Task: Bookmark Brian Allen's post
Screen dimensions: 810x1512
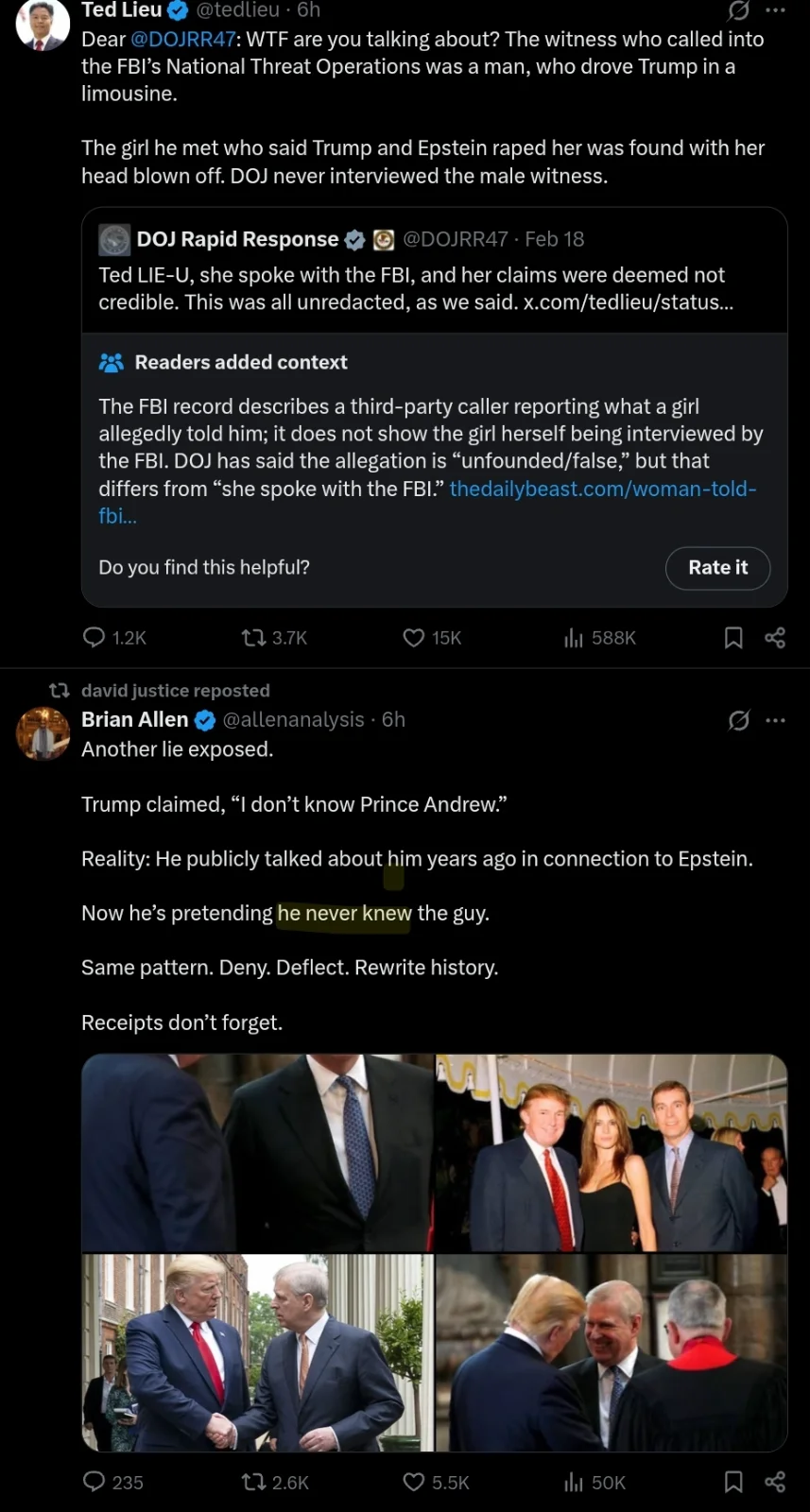Action: click(x=733, y=1482)
